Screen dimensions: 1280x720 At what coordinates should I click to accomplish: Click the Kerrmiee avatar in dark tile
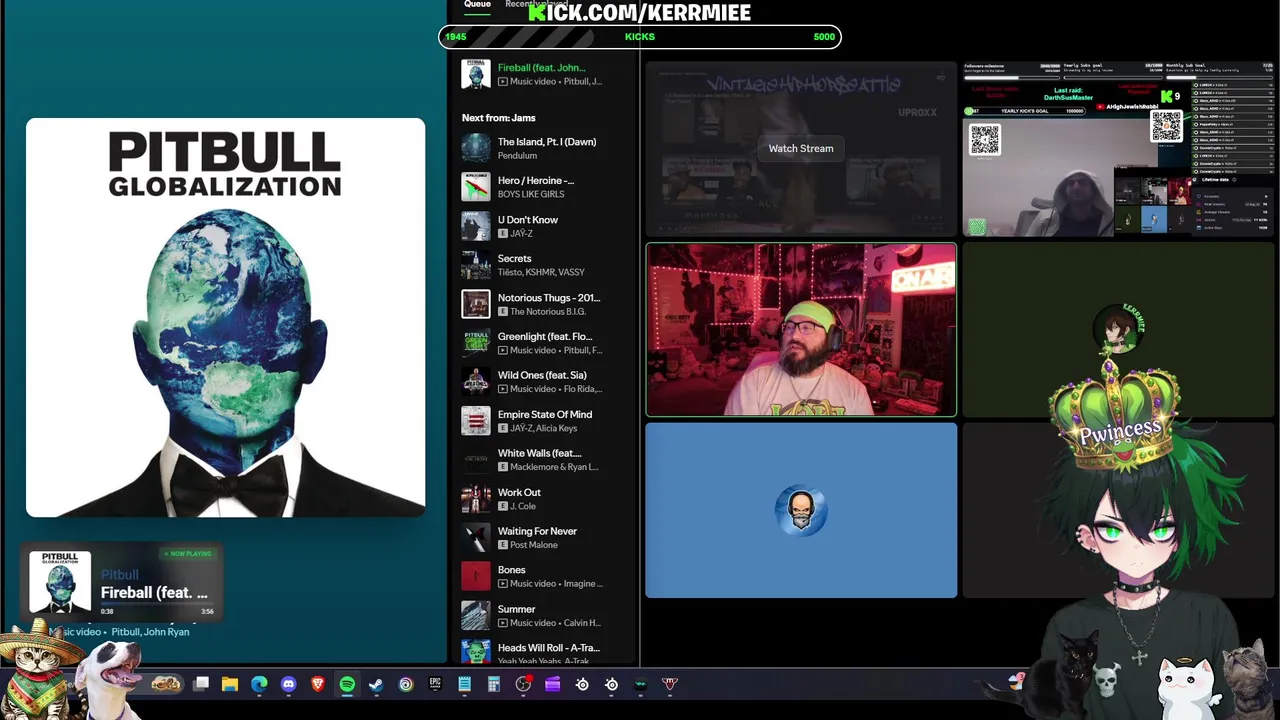pyautogui.click(x=1118, y=329)
